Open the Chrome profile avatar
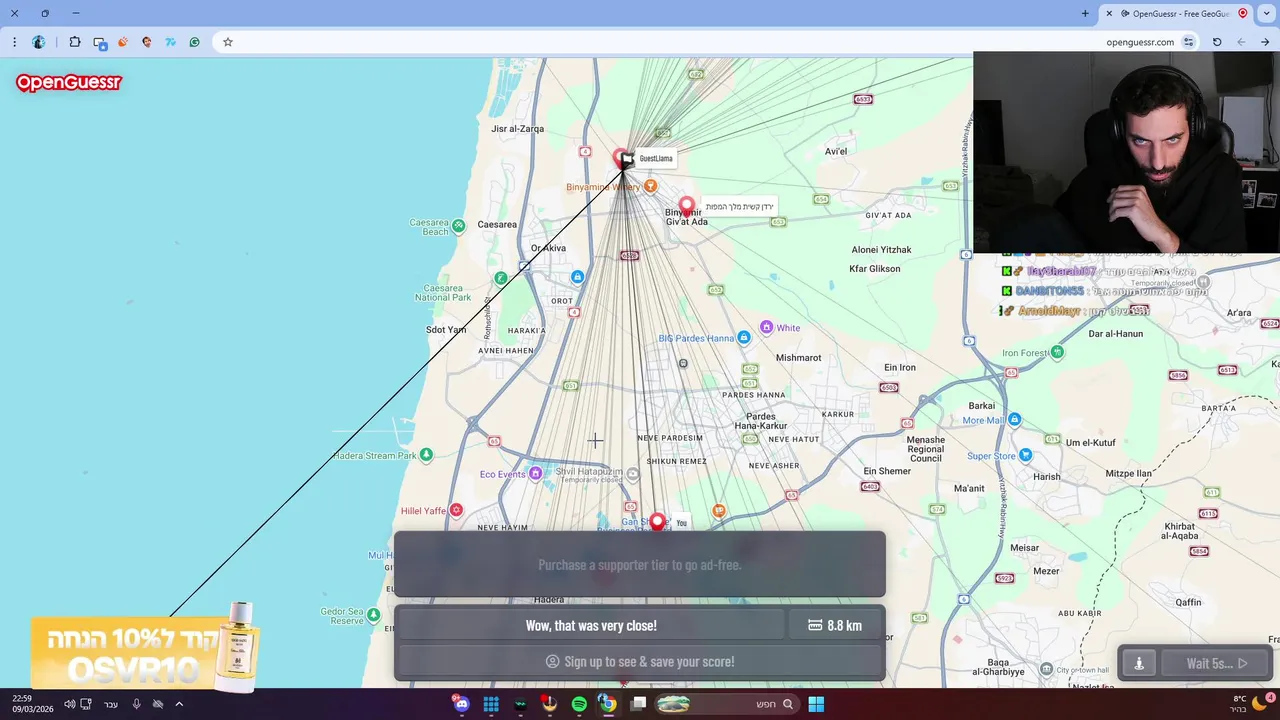1280x720 pixels. 39,42
